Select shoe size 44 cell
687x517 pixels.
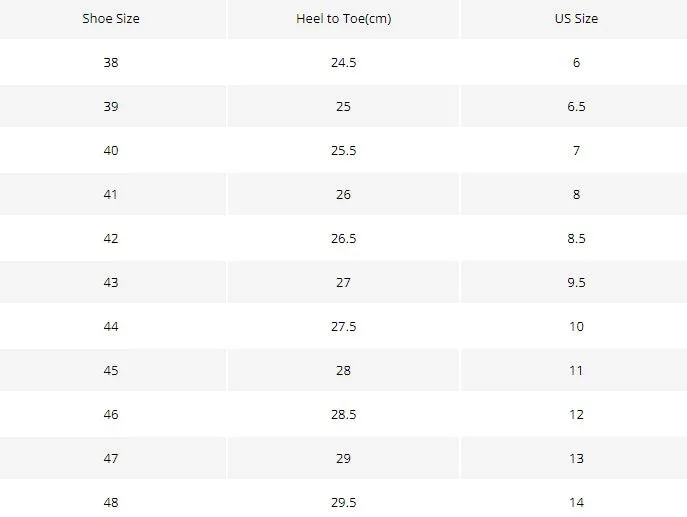pos(111,326)
